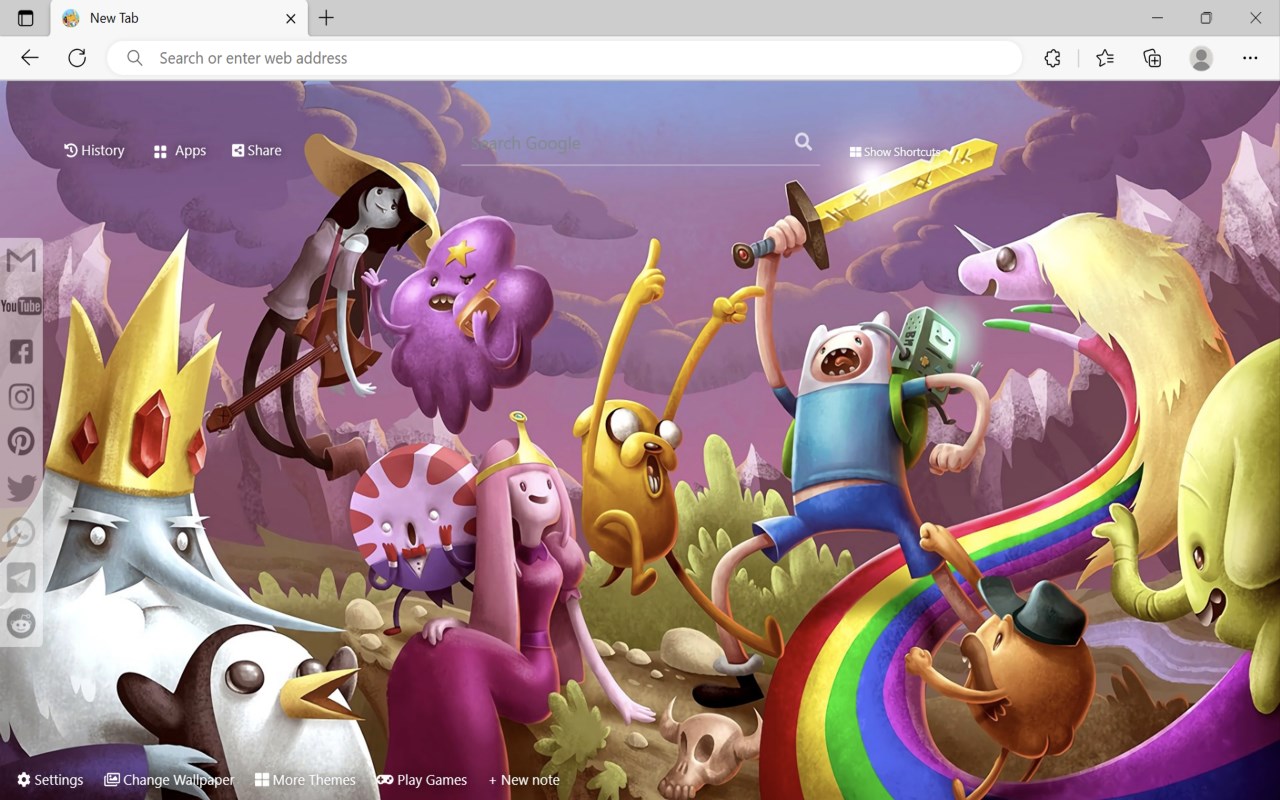Open the Favorites star icon
Screen dimensions: 1280x800
1104,58
